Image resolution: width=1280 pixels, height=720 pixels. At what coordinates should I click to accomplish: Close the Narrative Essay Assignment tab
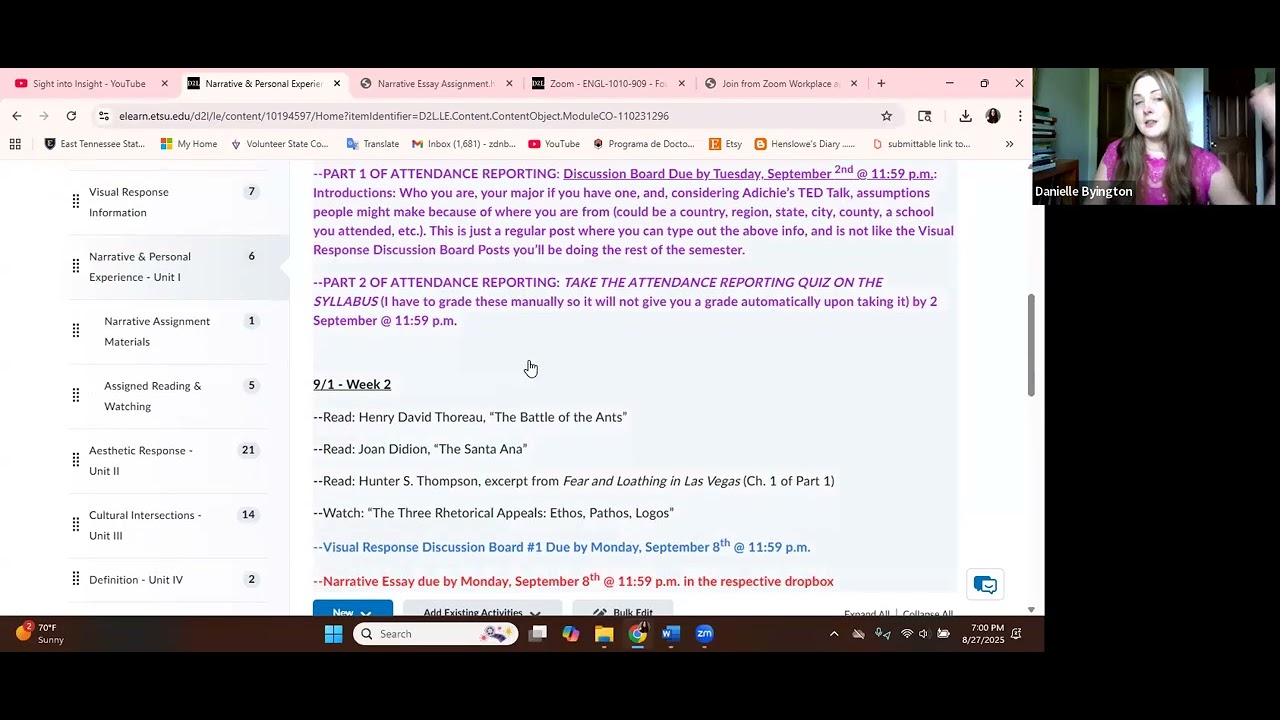tap(509, 84)
